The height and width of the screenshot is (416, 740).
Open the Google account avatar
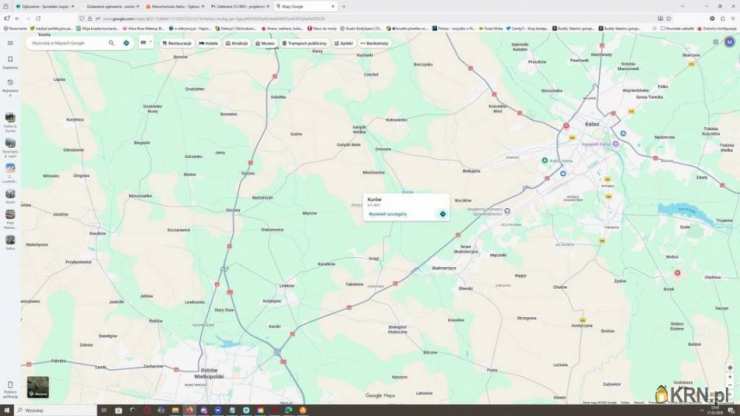coord(729,42)
